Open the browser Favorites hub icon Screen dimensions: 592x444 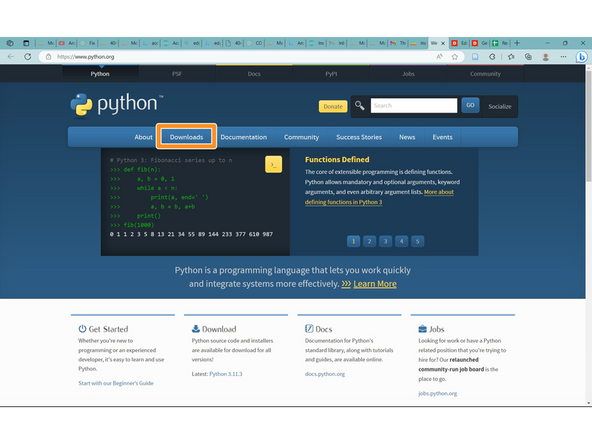tap(511, 57)
